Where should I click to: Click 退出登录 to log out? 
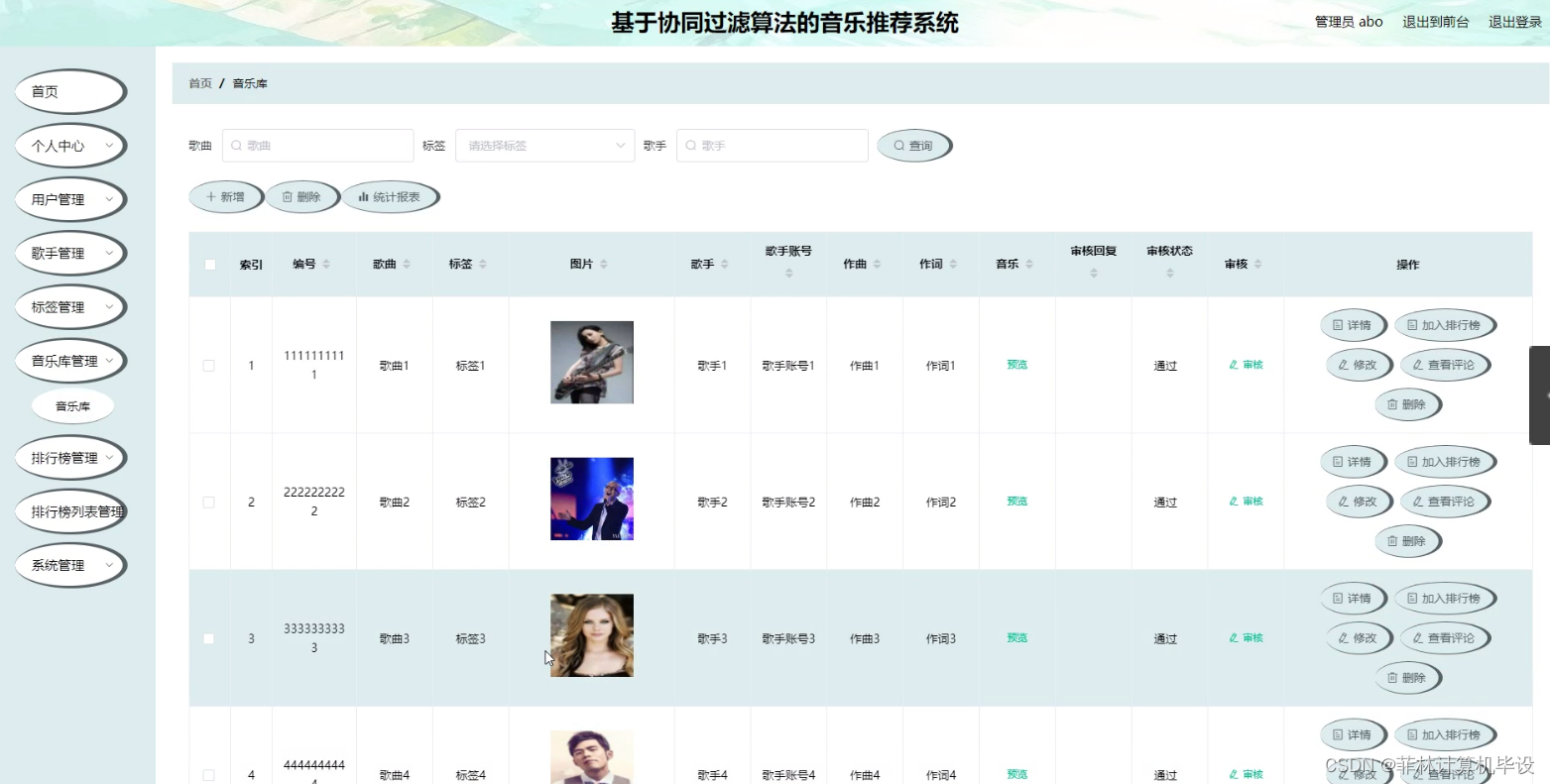pos(1515,20)
